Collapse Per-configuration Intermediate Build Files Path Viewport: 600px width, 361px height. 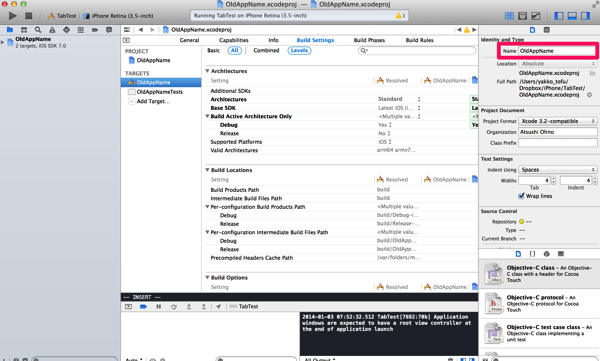[207, 232]
